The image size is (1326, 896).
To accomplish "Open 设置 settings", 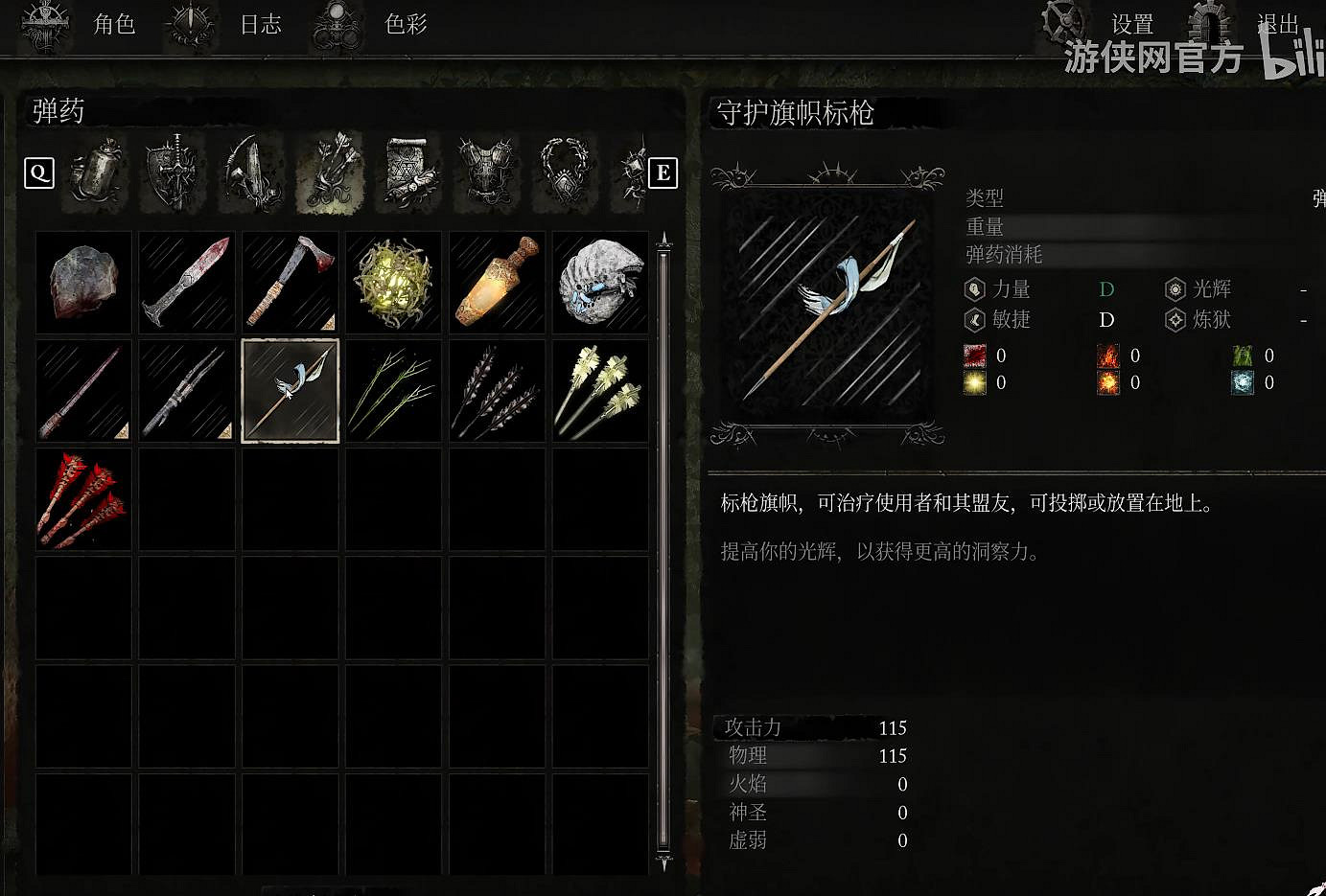I will (1132, 24).
